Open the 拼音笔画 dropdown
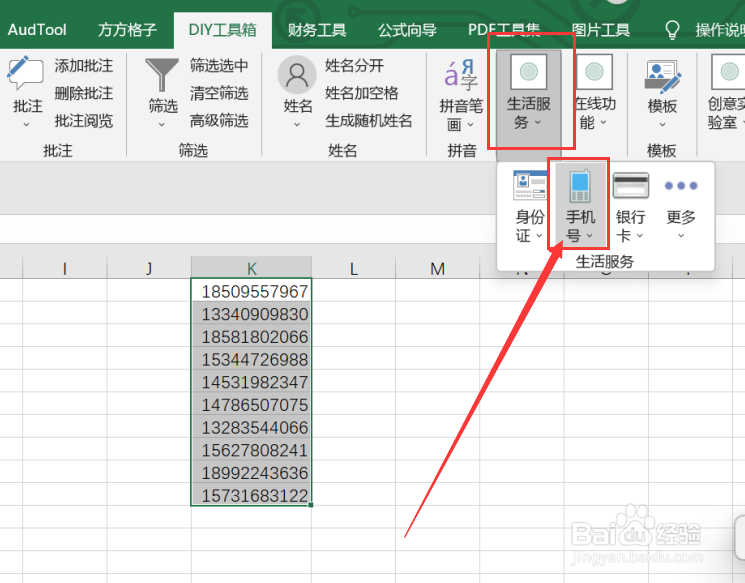745x583 pixels. [461, 115]
